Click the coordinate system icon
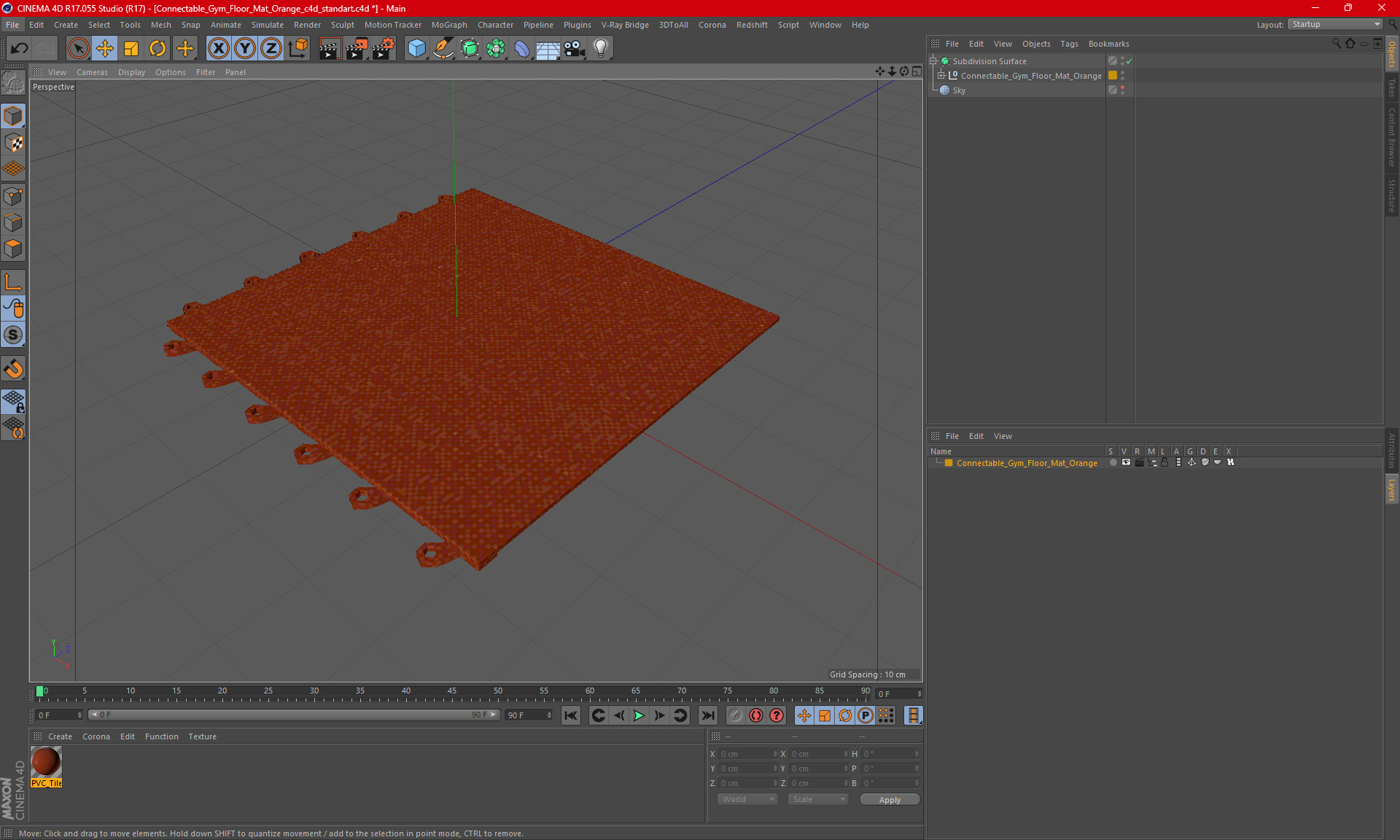The height and width of the screenshot is (840, 1400). click(298, 49)
